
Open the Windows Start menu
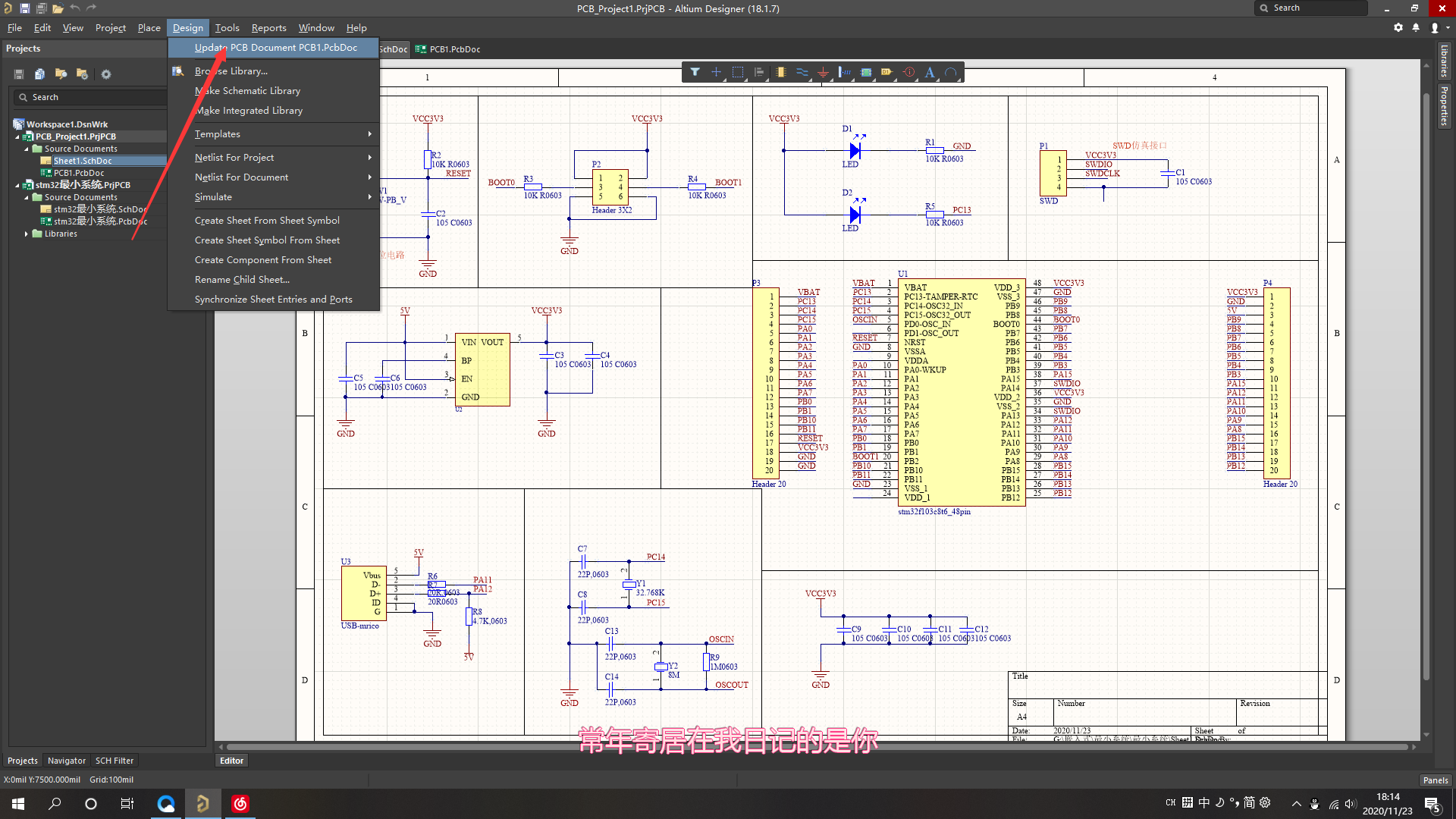coord(18,804)
